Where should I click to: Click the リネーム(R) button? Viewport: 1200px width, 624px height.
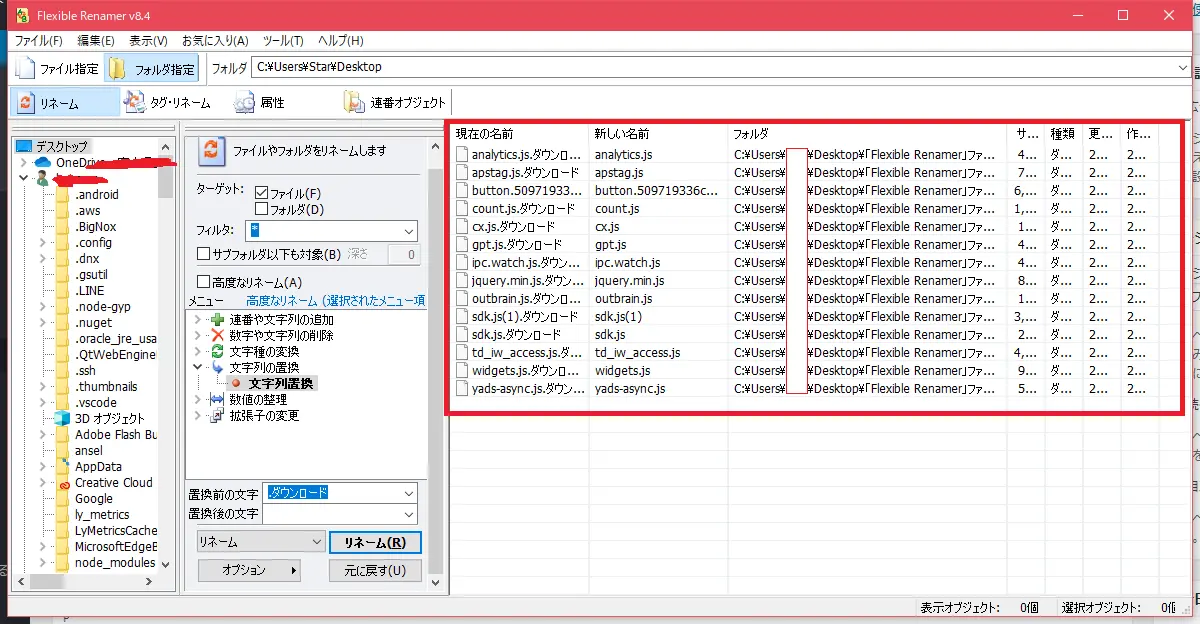(375, 542)
